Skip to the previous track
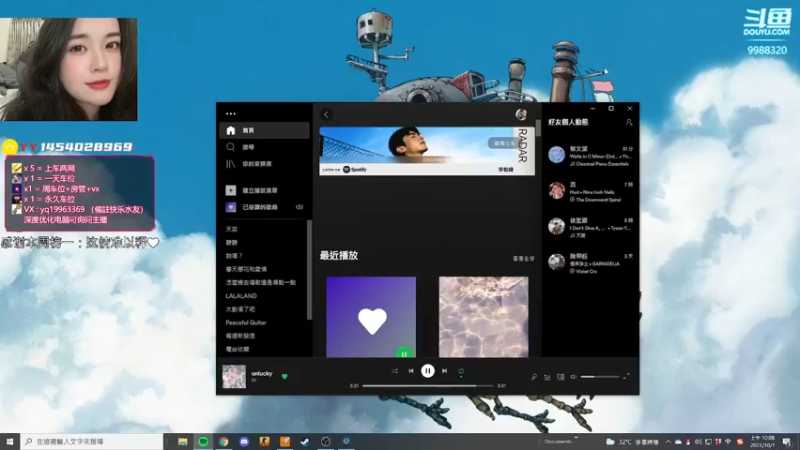 [x=411, y=371]
